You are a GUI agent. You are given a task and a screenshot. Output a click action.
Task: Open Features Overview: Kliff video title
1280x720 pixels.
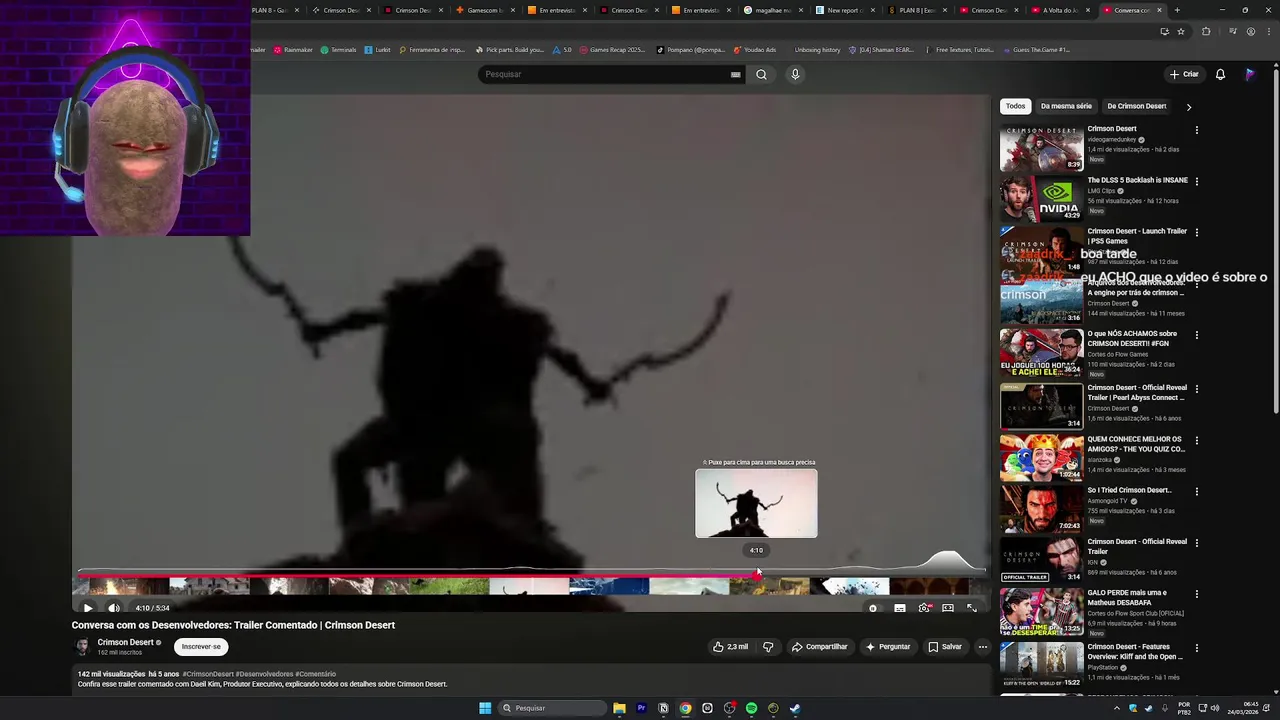[x=1135, y=652]
